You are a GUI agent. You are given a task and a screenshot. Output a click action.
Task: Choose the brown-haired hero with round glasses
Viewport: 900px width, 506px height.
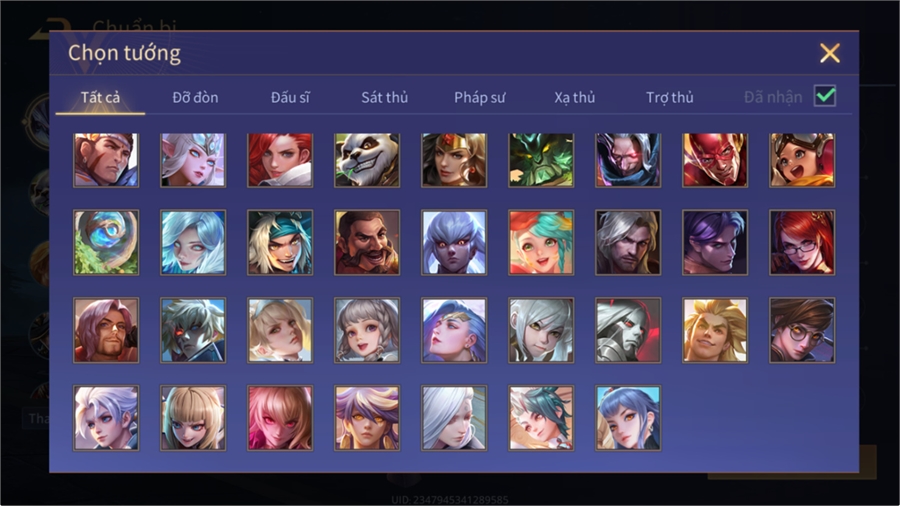coord(802,330)
